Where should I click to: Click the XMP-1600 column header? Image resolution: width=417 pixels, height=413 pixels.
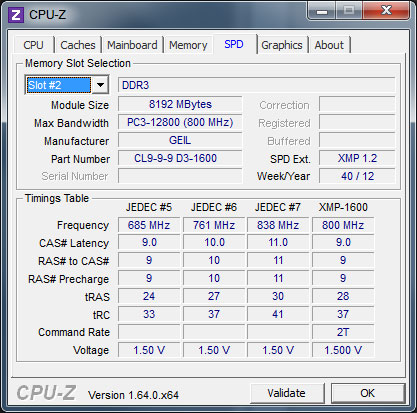(343, 207)
